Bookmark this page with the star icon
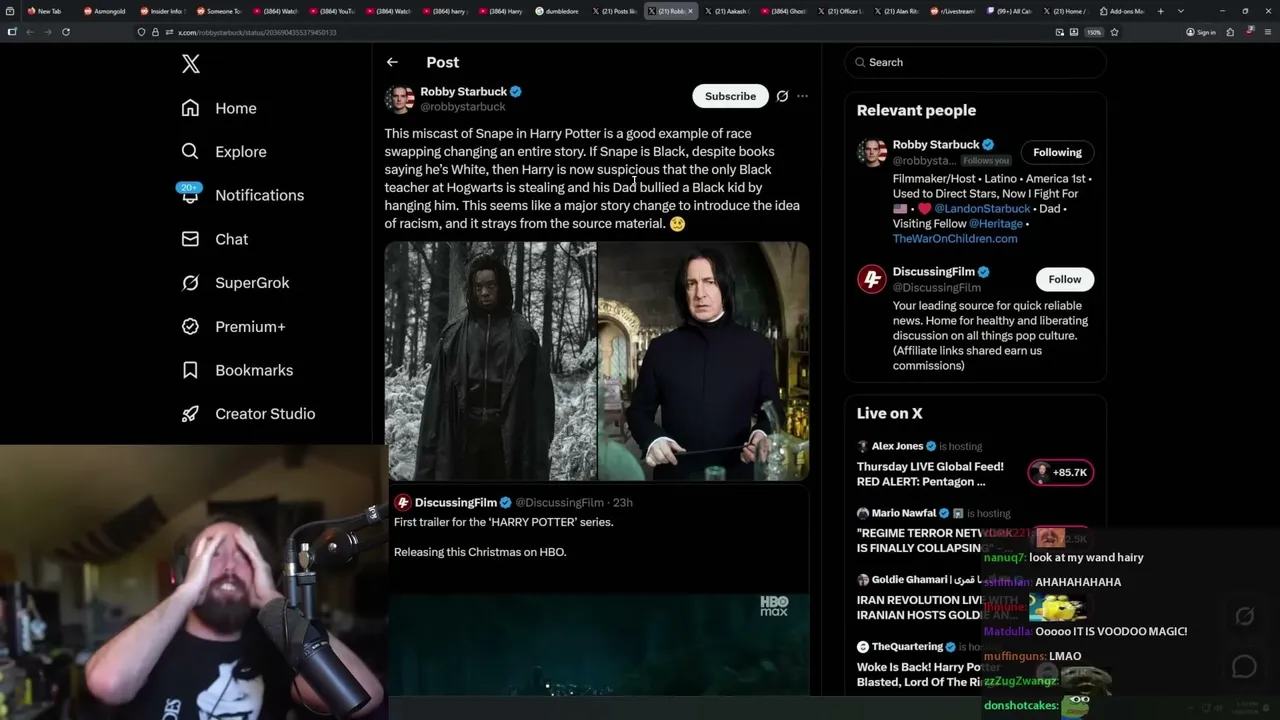The height and width of the screenshot is (720, 1280). [1114, 32]
